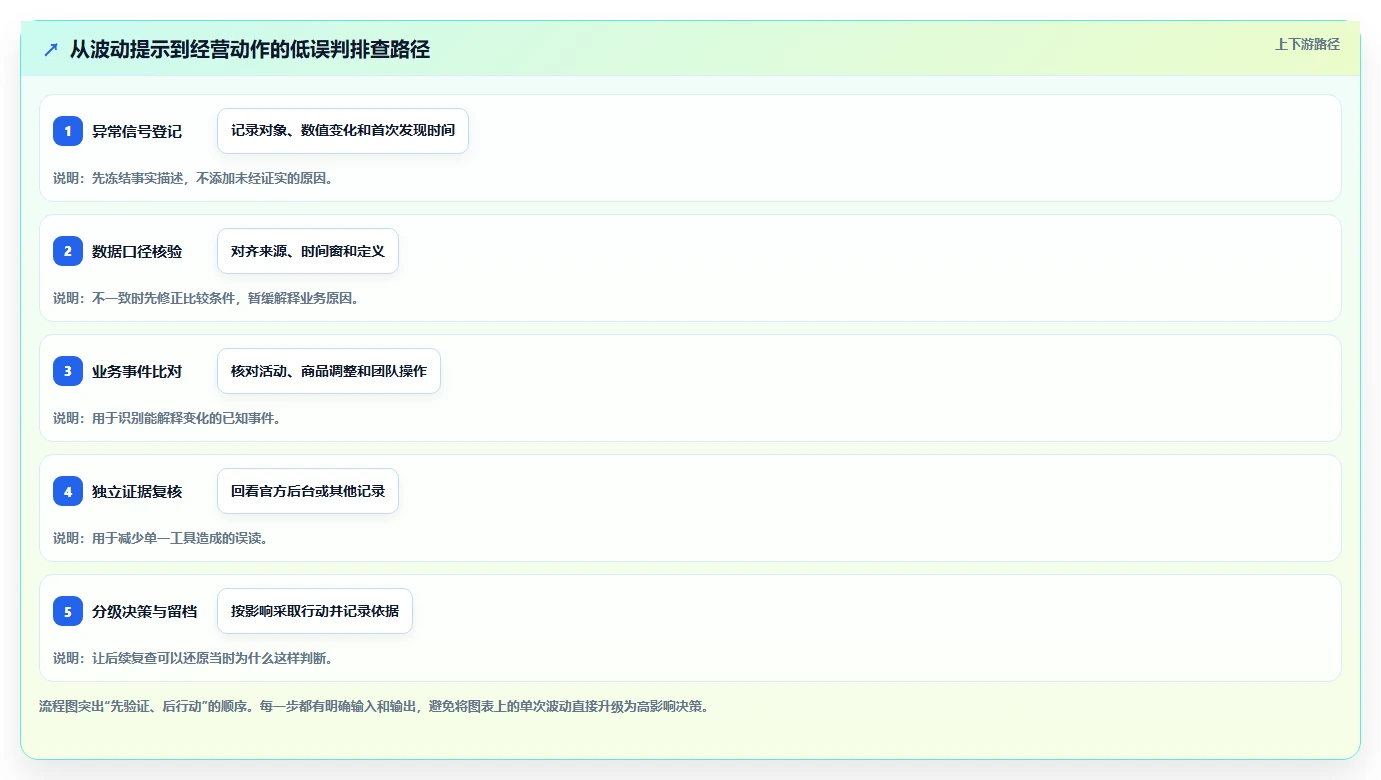Click the step 1 number badge

[x=68, y=131]
